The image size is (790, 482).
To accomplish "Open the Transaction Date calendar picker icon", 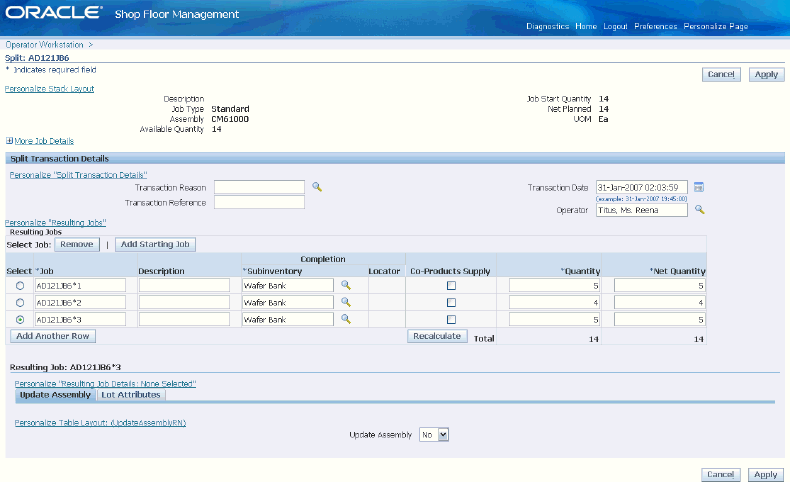I will click(698, 187).
